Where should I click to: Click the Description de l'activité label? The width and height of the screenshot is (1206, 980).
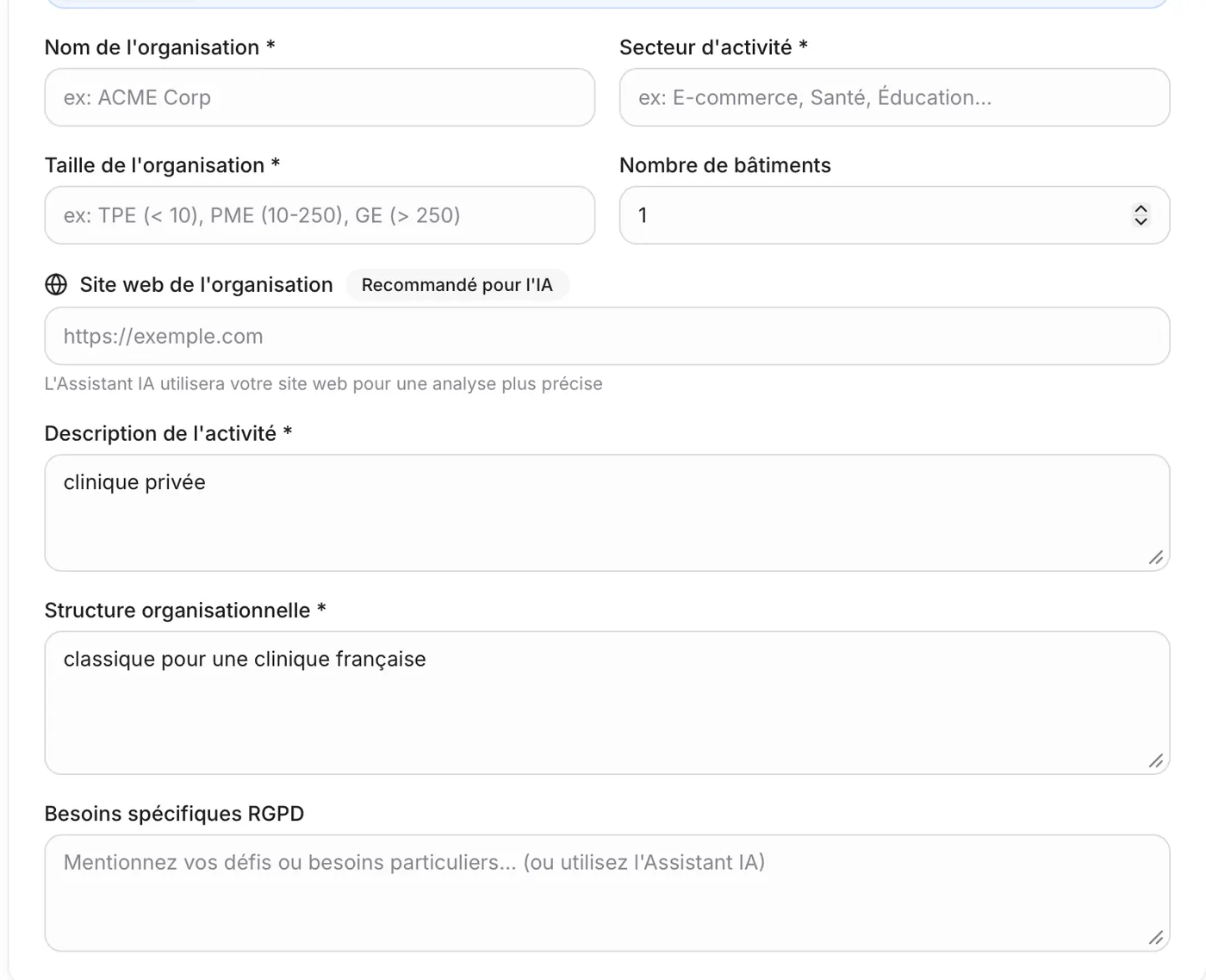(168, 433)
